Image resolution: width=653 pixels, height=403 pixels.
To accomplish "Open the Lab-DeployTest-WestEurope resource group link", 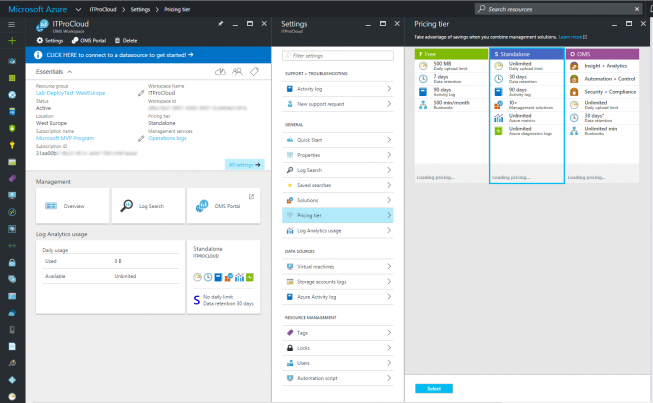I will coord(70,93).
